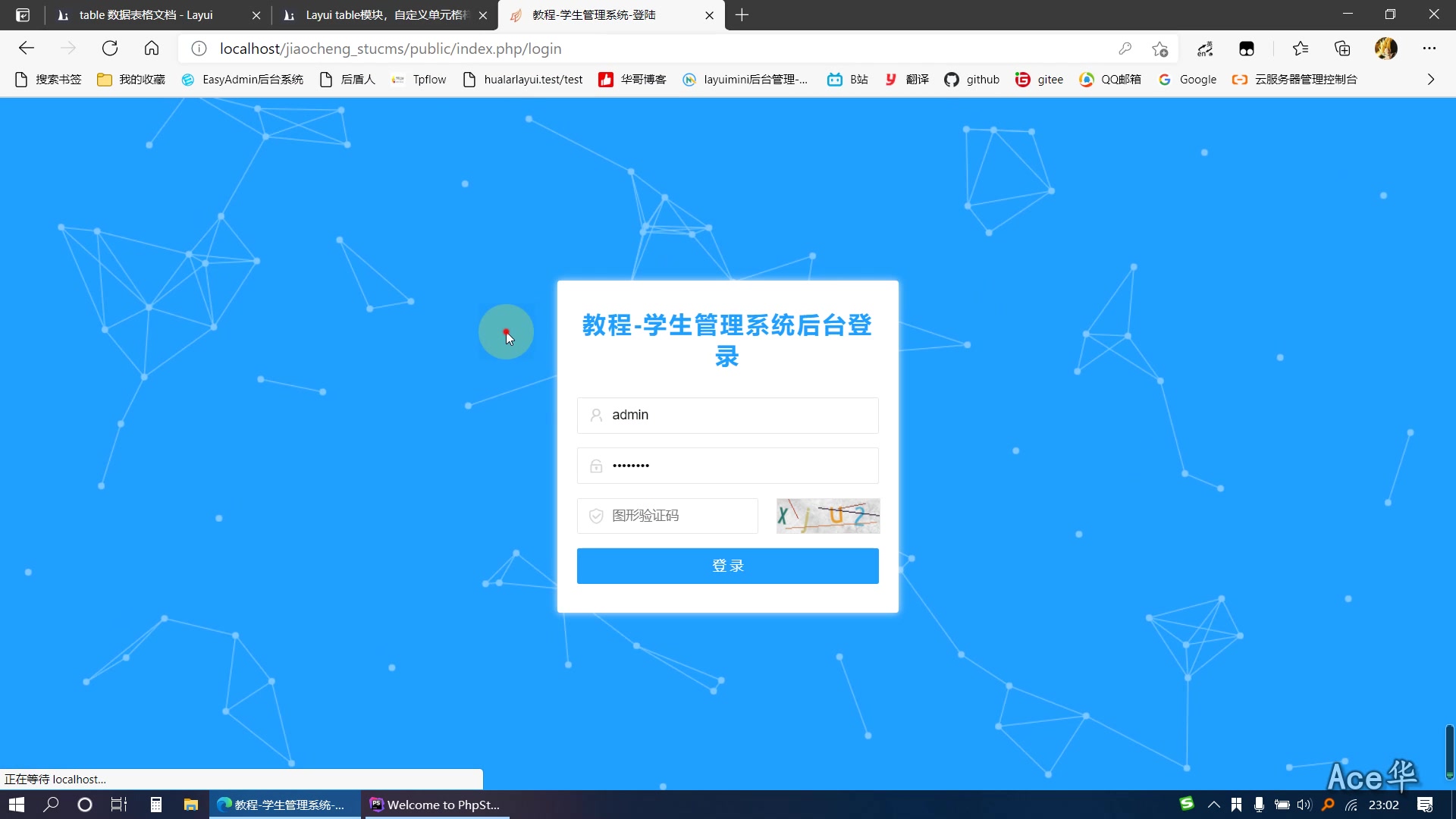Switch to 'Welcome to PhpSt...' taskbar window
Image resolution: width=1456 pixels, height=819 pixels.
436,805
